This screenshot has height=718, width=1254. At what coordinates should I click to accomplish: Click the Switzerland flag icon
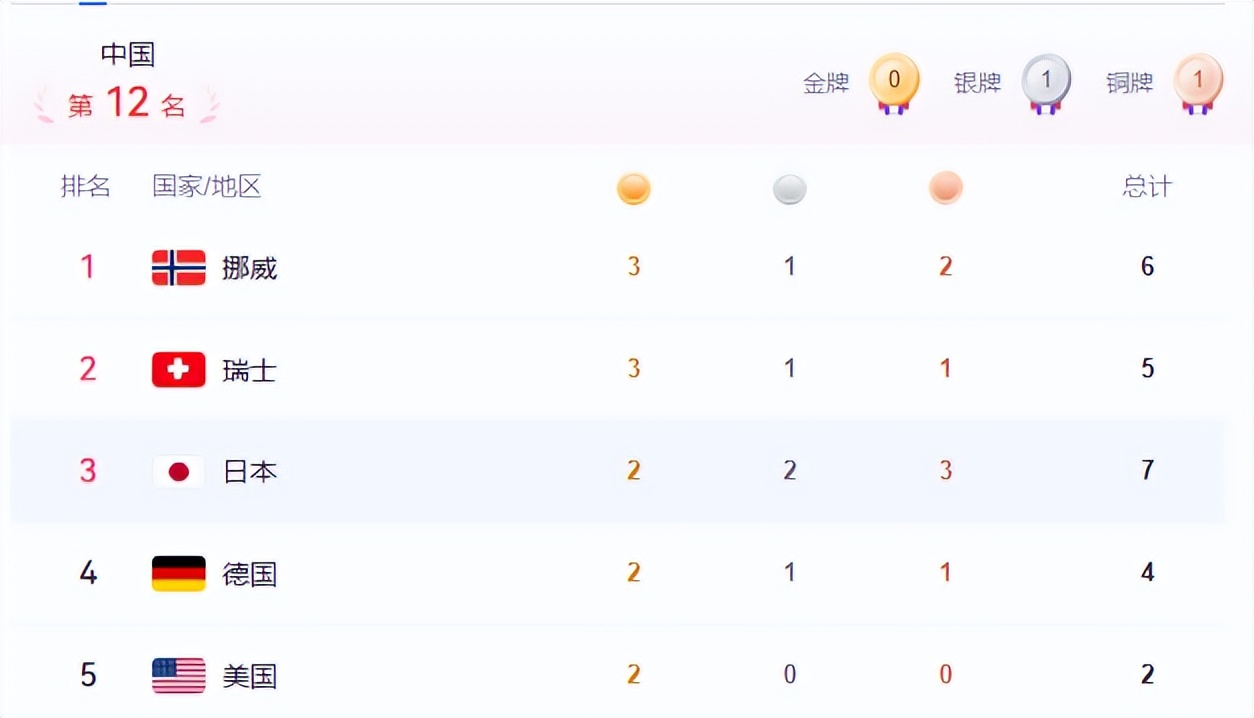click(178, 369)
